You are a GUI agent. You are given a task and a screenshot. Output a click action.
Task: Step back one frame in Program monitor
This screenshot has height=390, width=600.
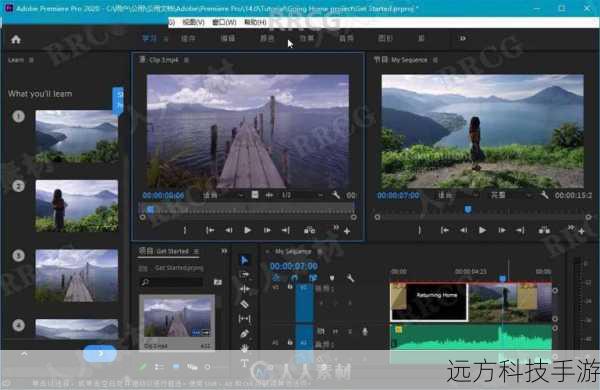[463, 230]
